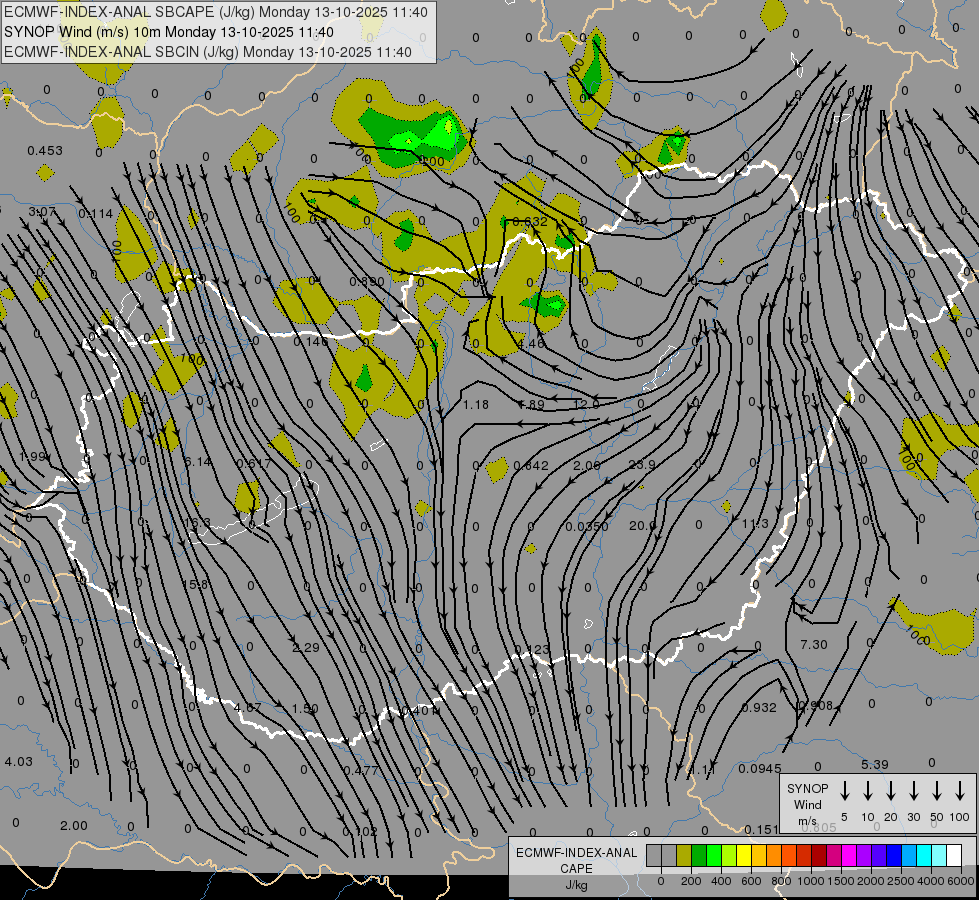Select the SBCIN header line
979x900 pixels.
[x=208, y=52]
